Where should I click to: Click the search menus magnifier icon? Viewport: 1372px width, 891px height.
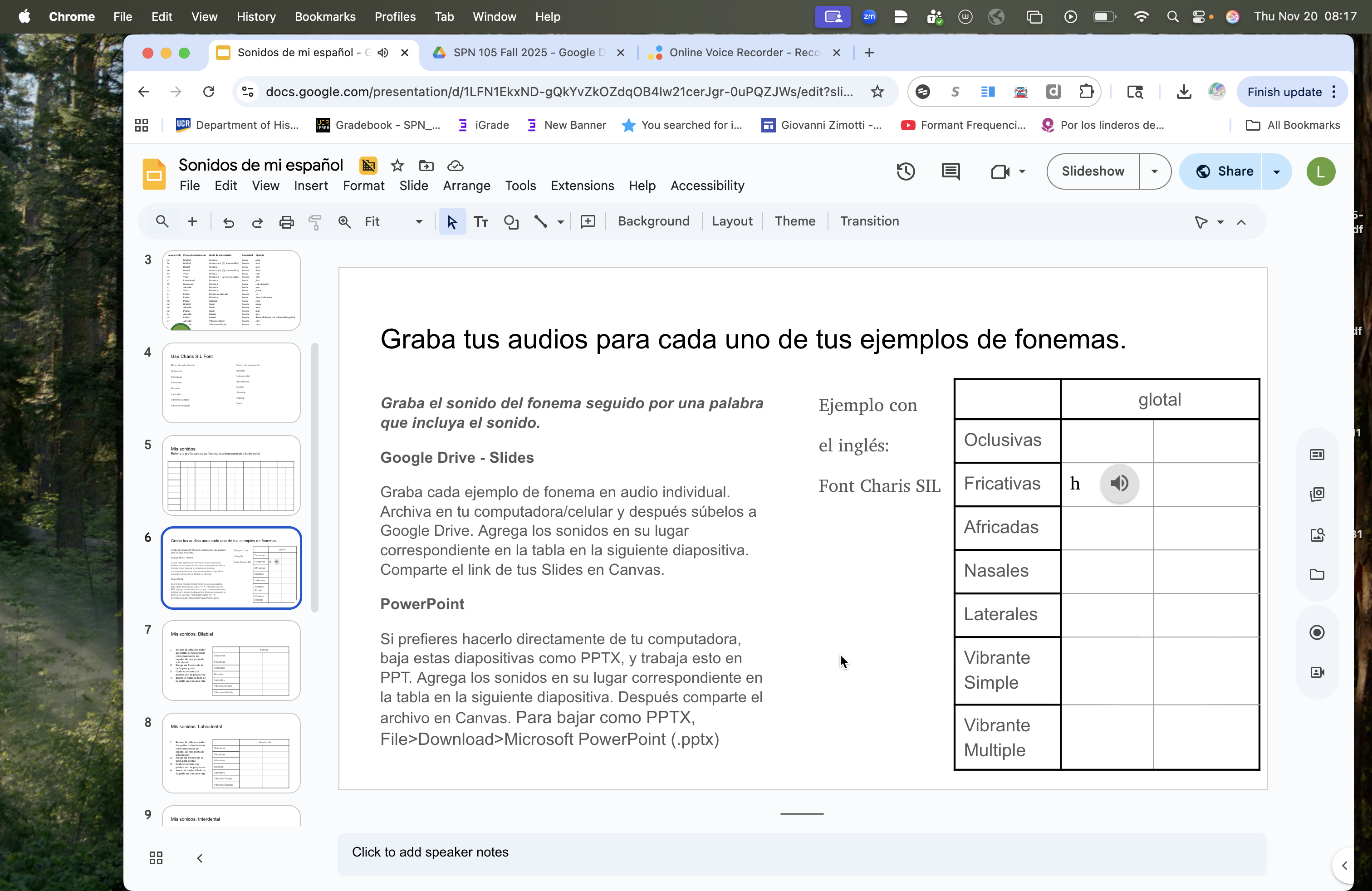(x=162, y=221)
